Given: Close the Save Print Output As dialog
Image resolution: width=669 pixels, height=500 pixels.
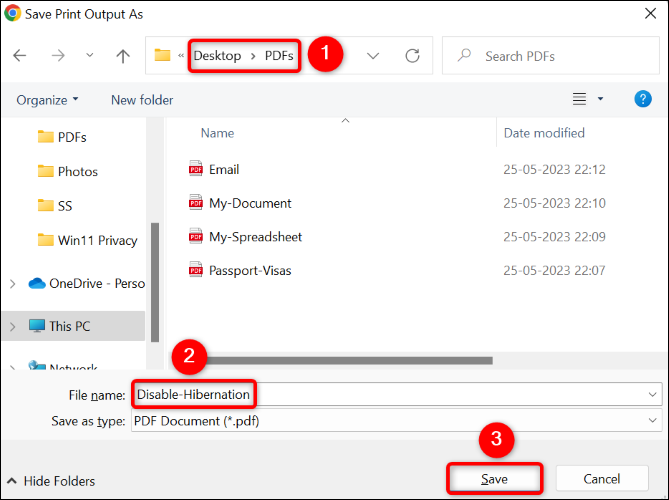Looking at the screenshot, I should 650,14.
